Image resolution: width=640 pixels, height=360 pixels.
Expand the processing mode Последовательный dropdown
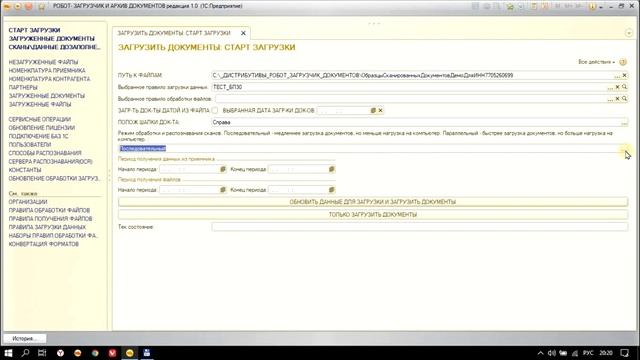[x=624, y=149]
